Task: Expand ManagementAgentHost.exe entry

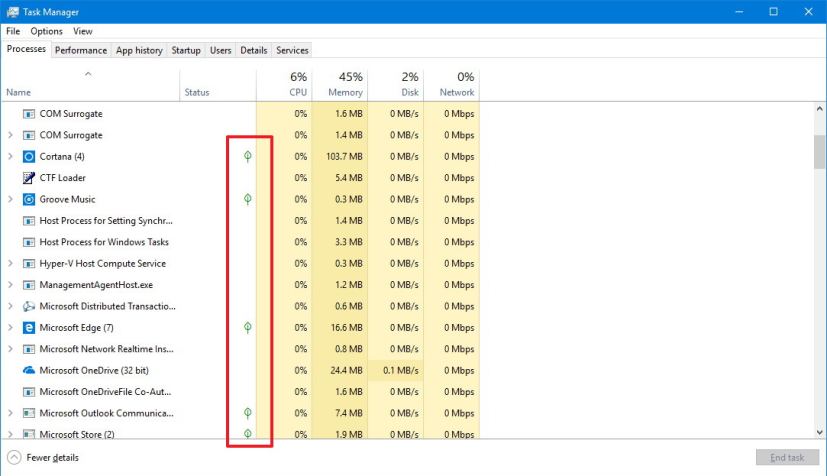Action: (x=10, y=285)
